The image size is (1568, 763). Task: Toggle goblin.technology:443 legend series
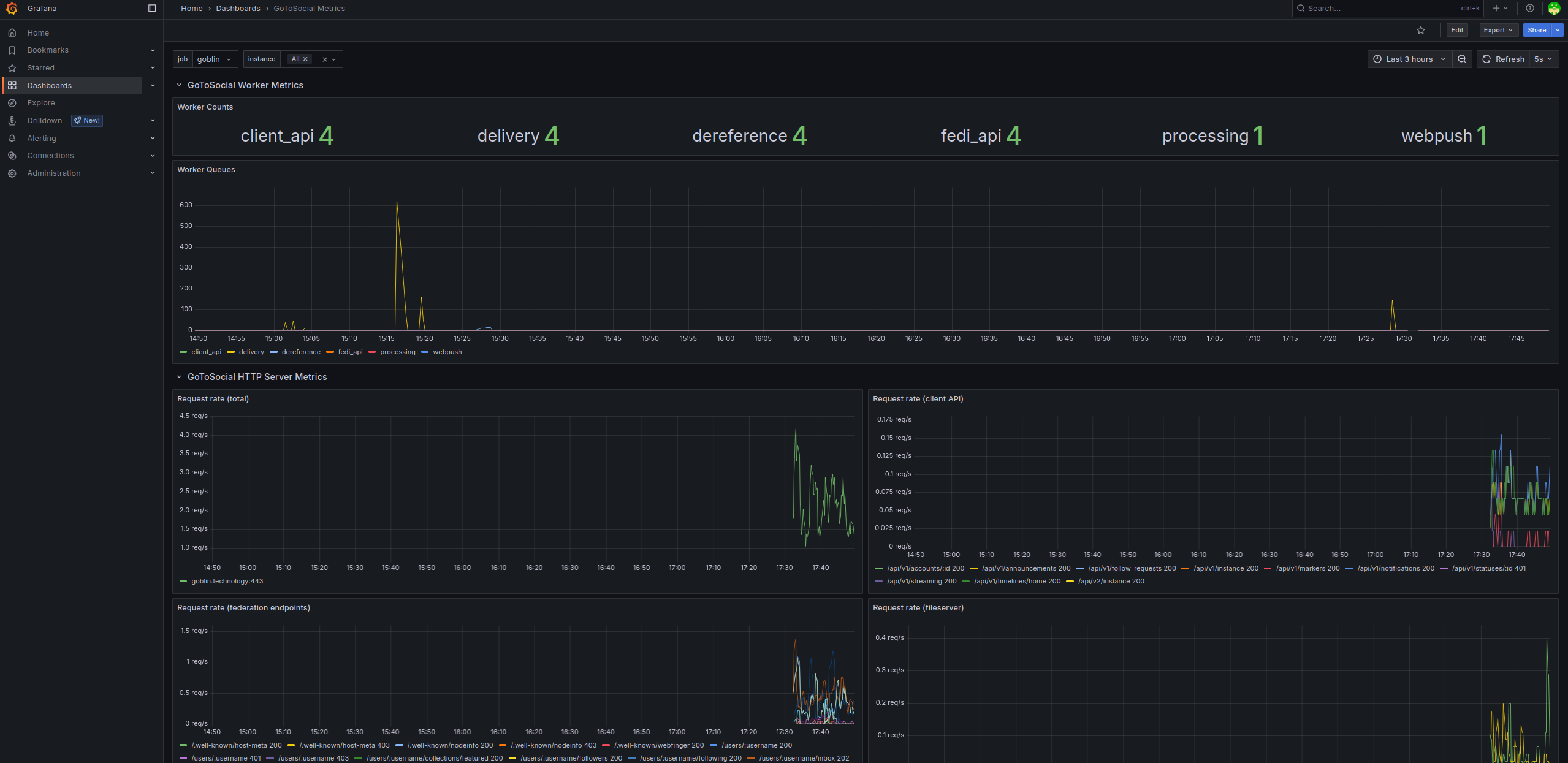tap(227, 582)
